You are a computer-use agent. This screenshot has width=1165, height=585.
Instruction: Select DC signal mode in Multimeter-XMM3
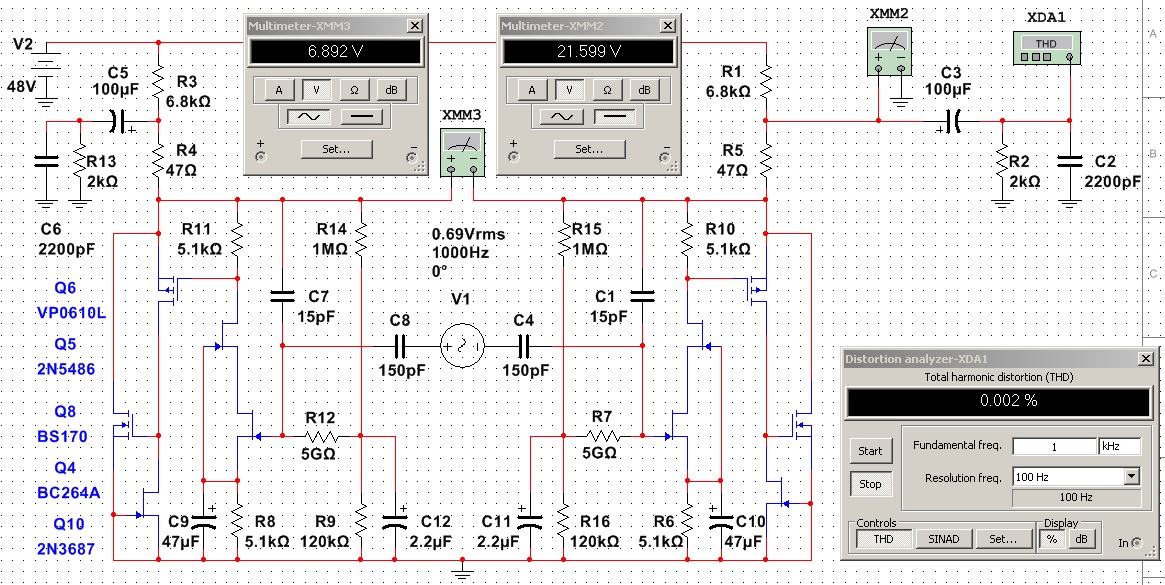[361, 117]
